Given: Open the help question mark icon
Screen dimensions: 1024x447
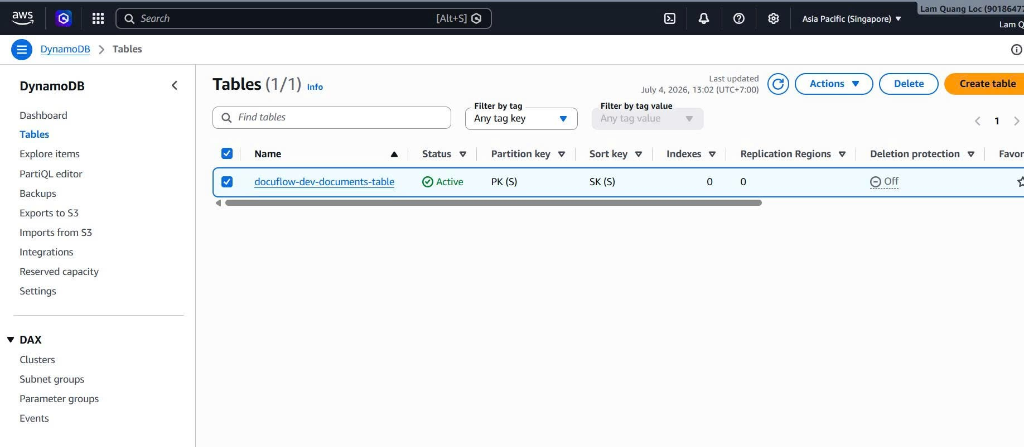Looking at the screenshot, I should pos(739,19).
